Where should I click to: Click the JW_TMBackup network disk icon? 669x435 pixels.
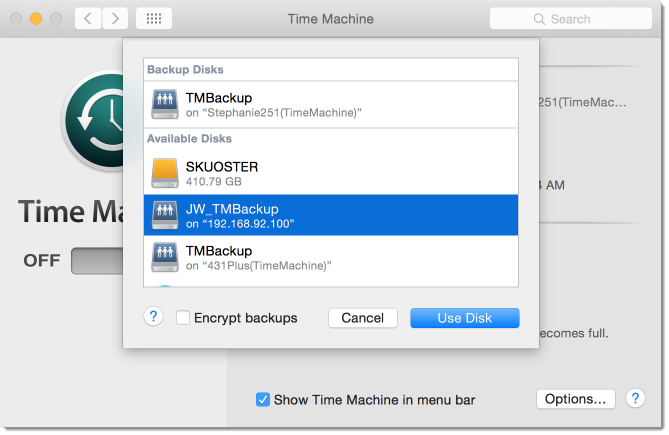[165, 216]
